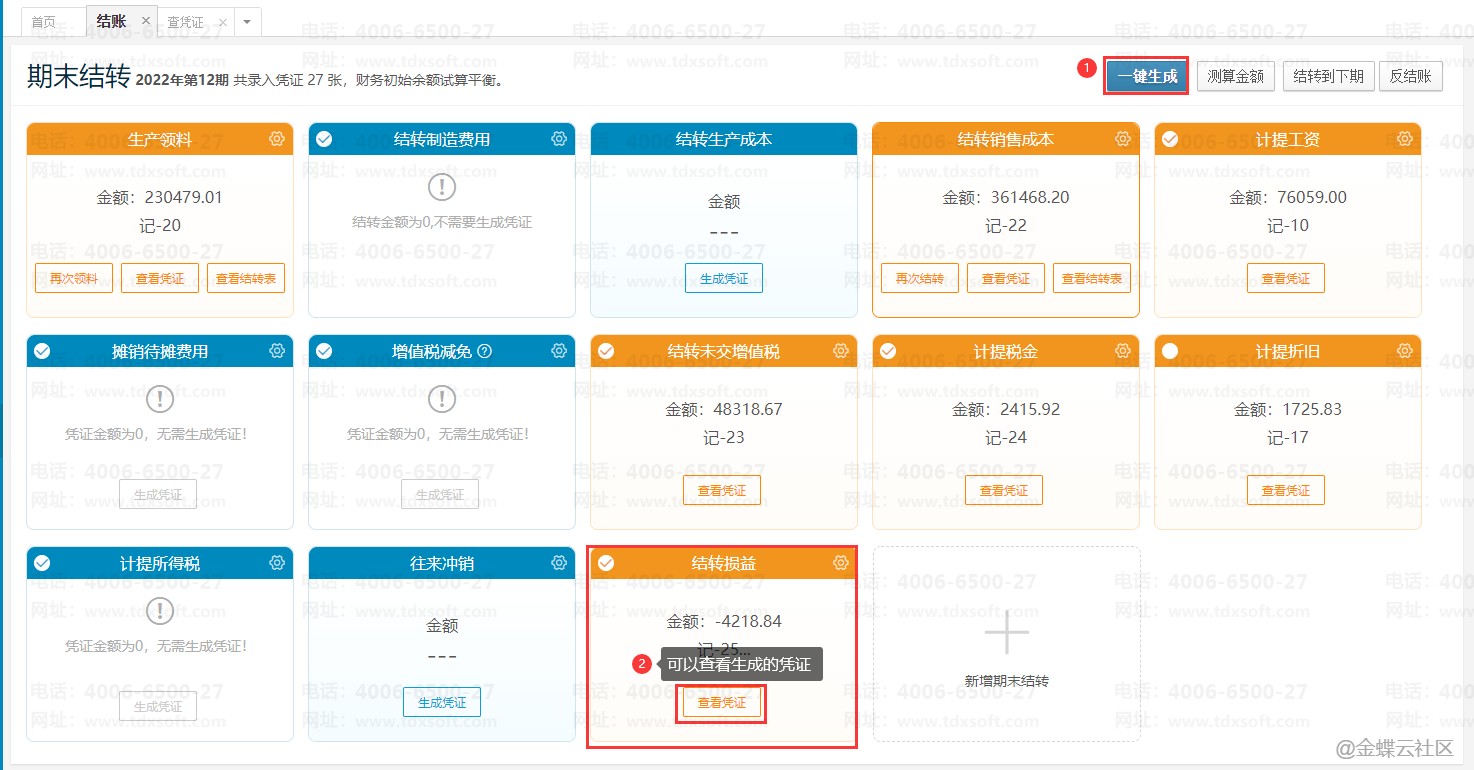Switch to the 查凭证 tab
1474x770 pixels.
click(x=185, y=21)
